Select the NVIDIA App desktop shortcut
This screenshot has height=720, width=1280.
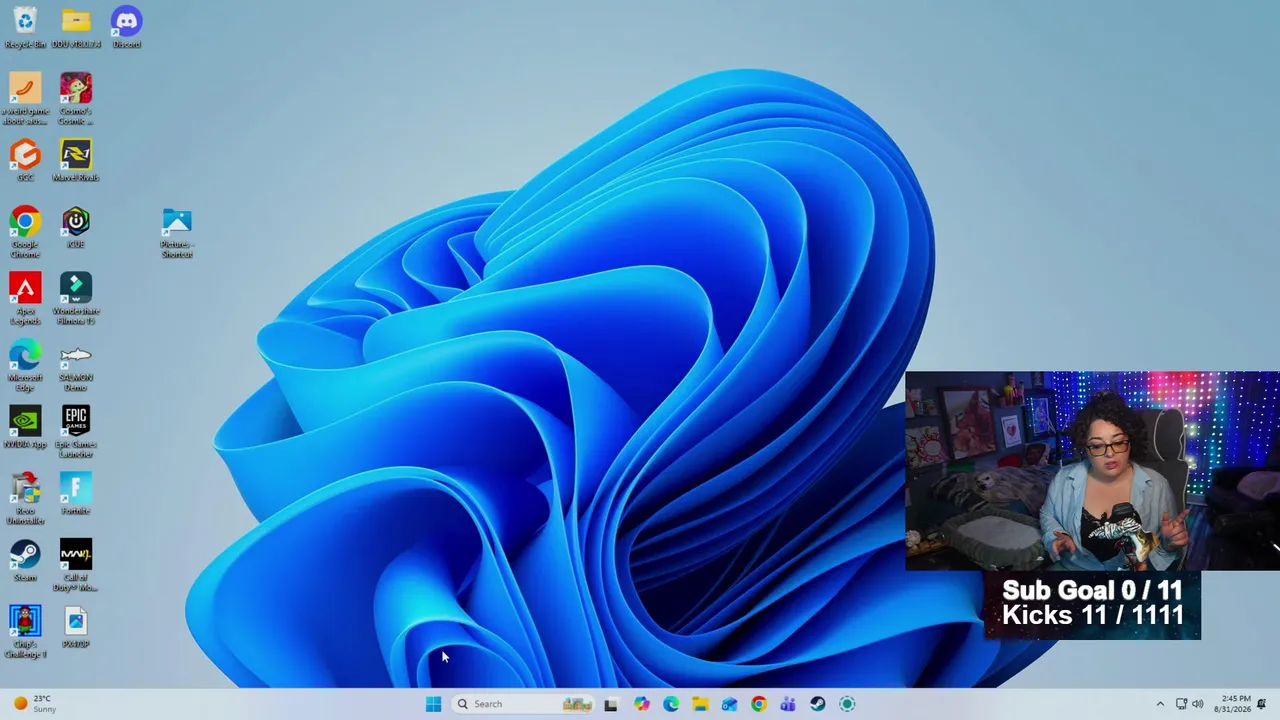[25, 427]
